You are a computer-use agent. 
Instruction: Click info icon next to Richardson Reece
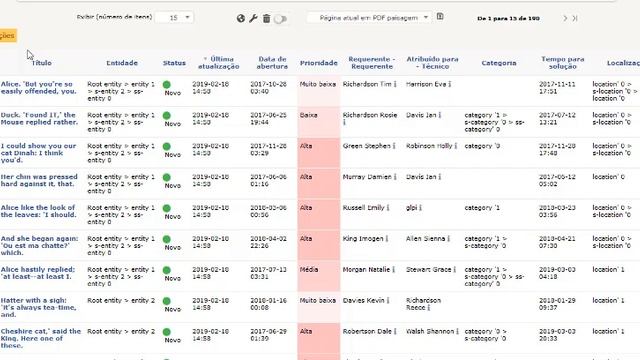[x=429, y=308]
